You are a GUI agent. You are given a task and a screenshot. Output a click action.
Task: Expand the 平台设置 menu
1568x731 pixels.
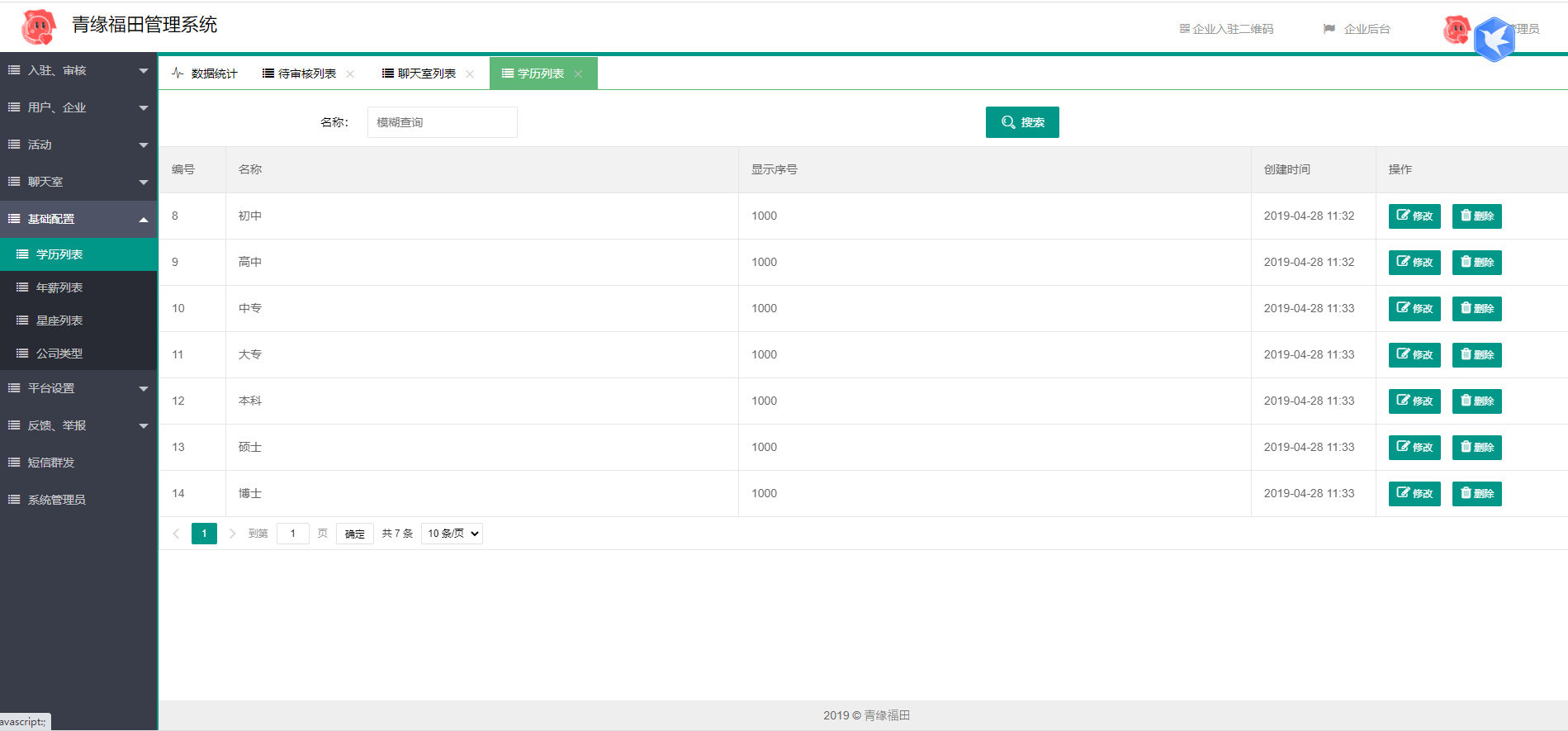[x=78, y=388]
